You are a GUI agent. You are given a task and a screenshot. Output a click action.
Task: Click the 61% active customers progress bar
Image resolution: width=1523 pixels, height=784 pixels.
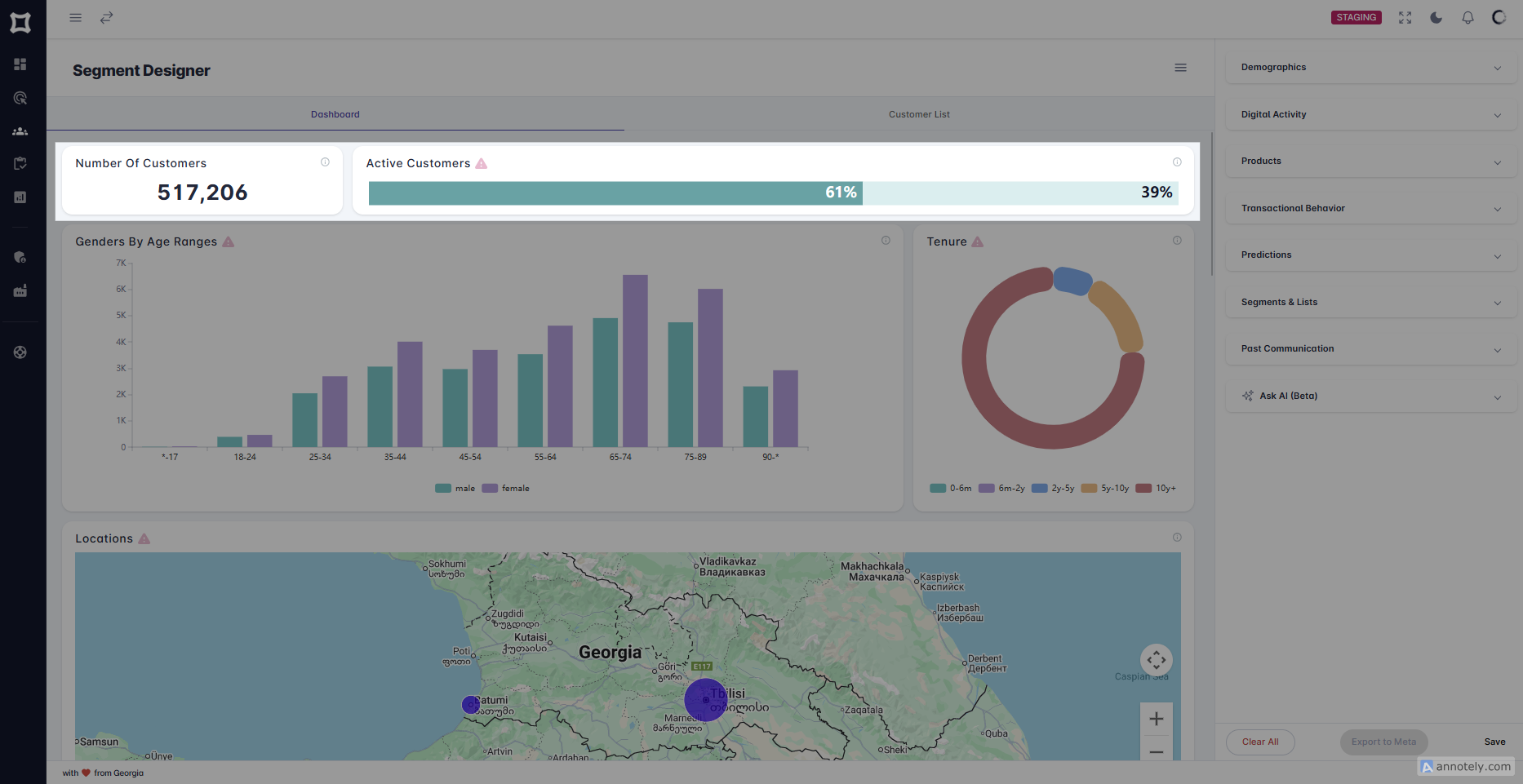click(x=615, y=193)
